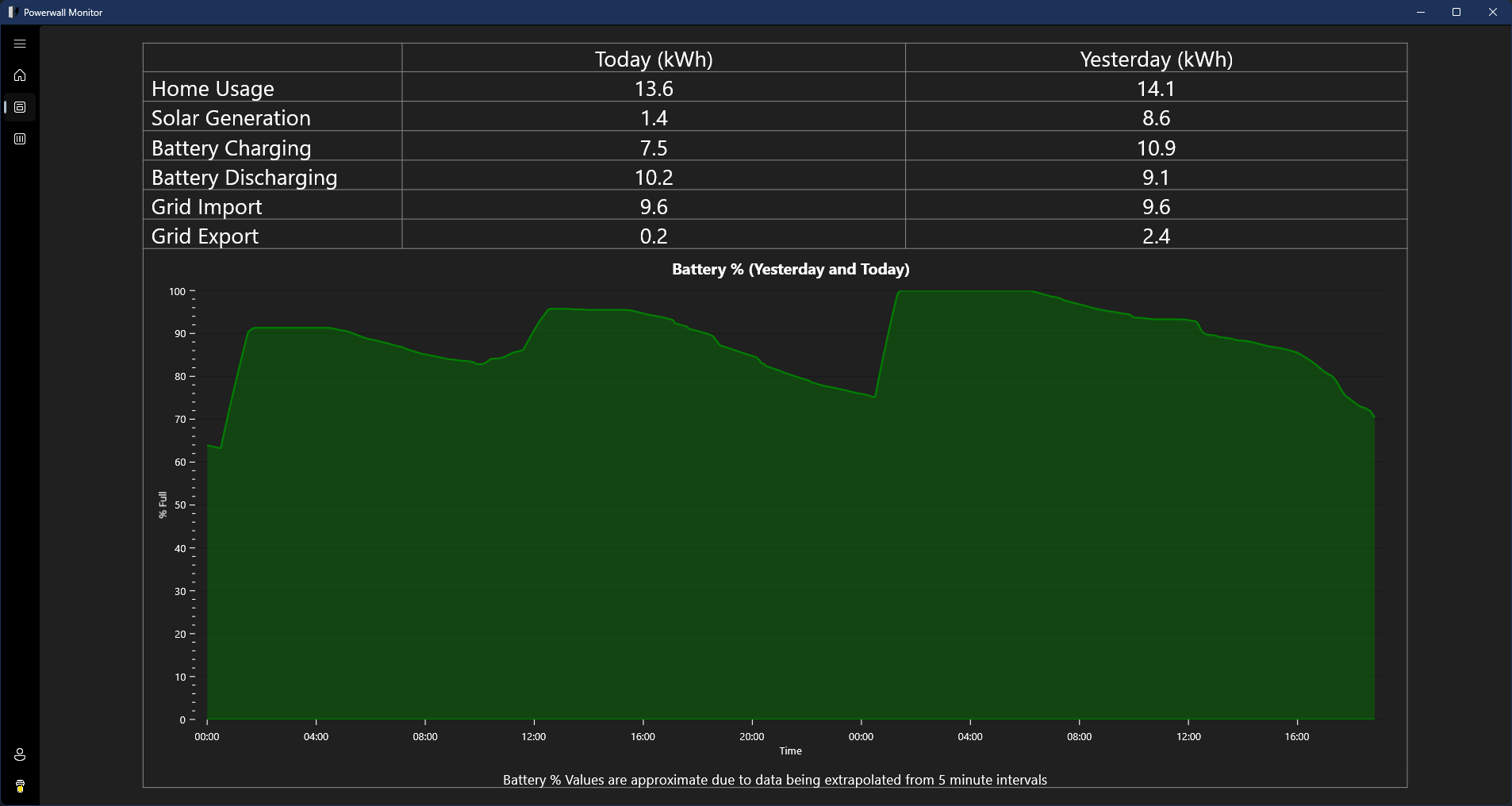
Task: Click the approximate values footnote text
Action: pyautogui.click(x=774, y=780)
